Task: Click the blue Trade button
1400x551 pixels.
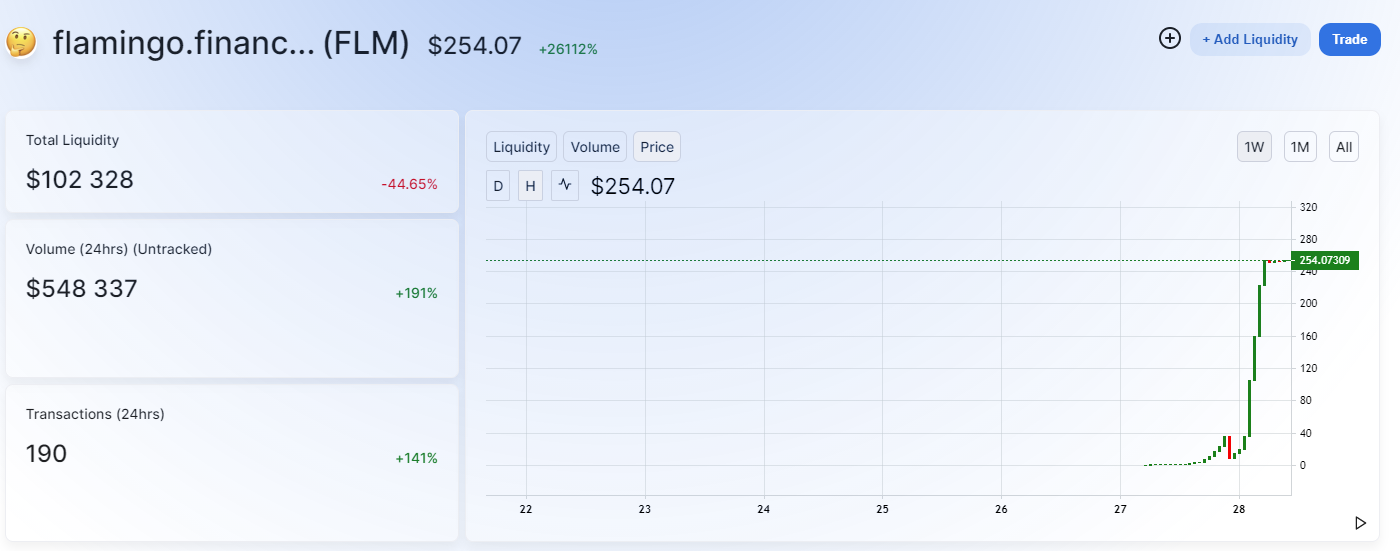Action: [x=1349, y=39]
